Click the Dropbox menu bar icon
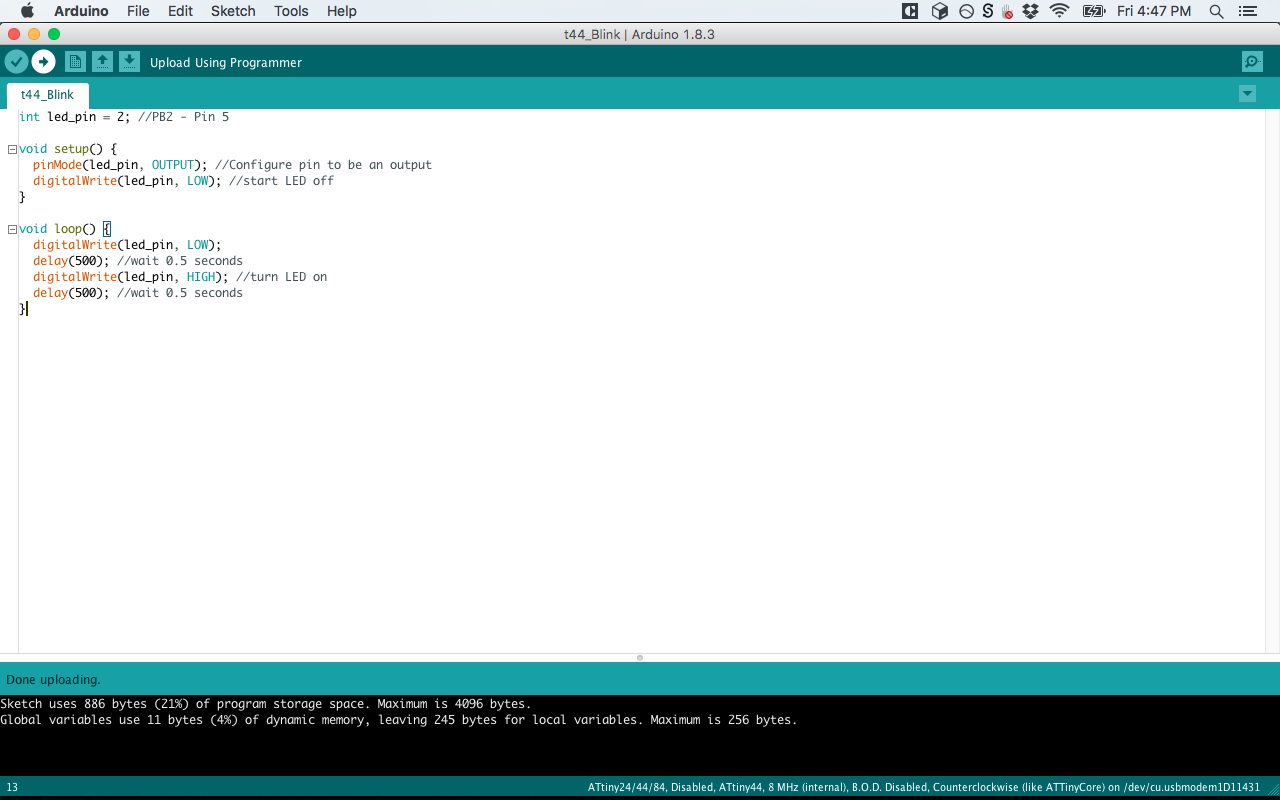The width and height of the screenshot is (1280, 800). (1031, 11)
